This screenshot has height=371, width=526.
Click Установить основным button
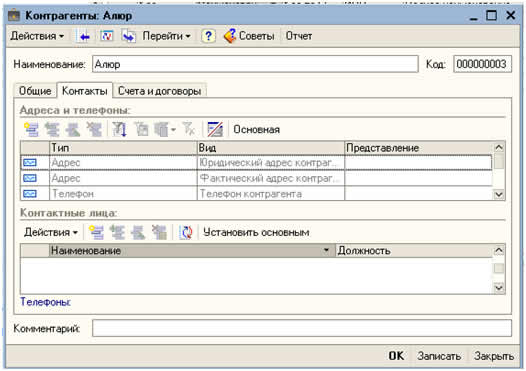[x=256, y=232]
